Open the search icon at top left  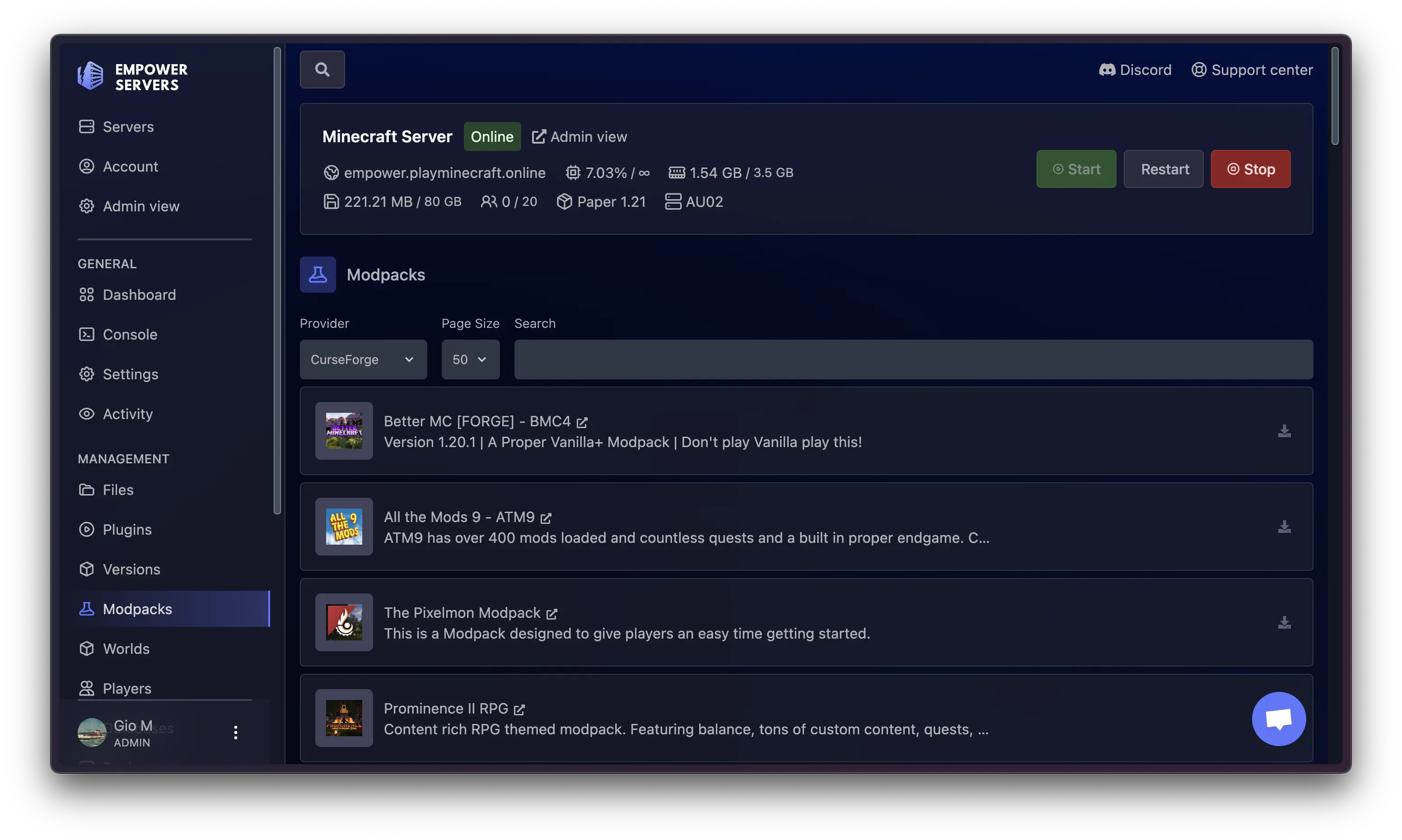322,69
